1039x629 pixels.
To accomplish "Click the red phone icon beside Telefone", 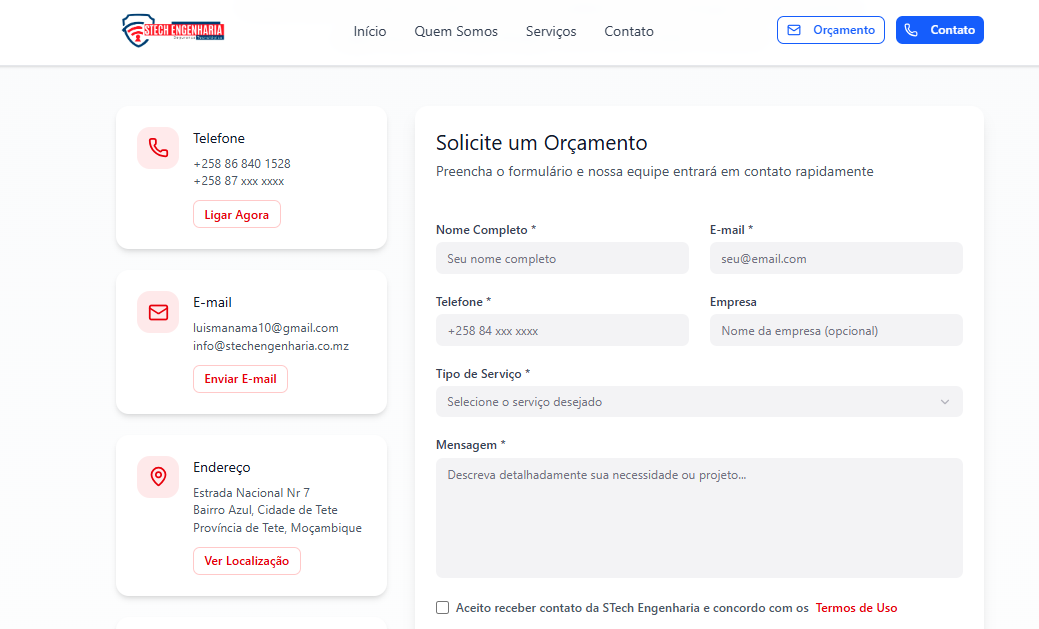I will (x=158, y=148).
